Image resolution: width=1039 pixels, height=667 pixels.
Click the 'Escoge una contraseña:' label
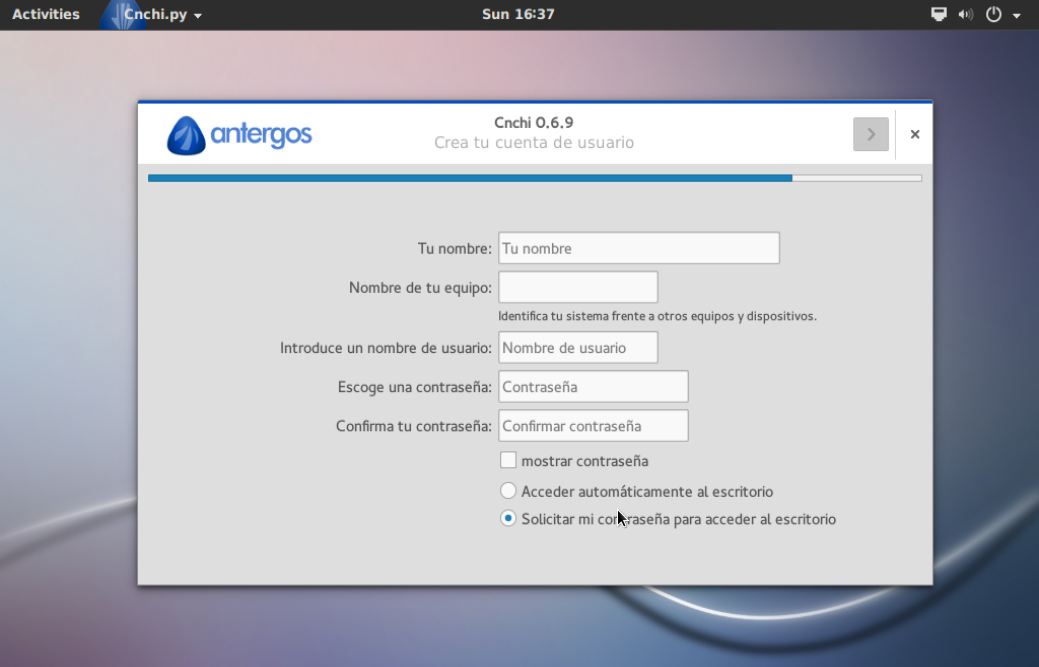(x=415, y=387)
